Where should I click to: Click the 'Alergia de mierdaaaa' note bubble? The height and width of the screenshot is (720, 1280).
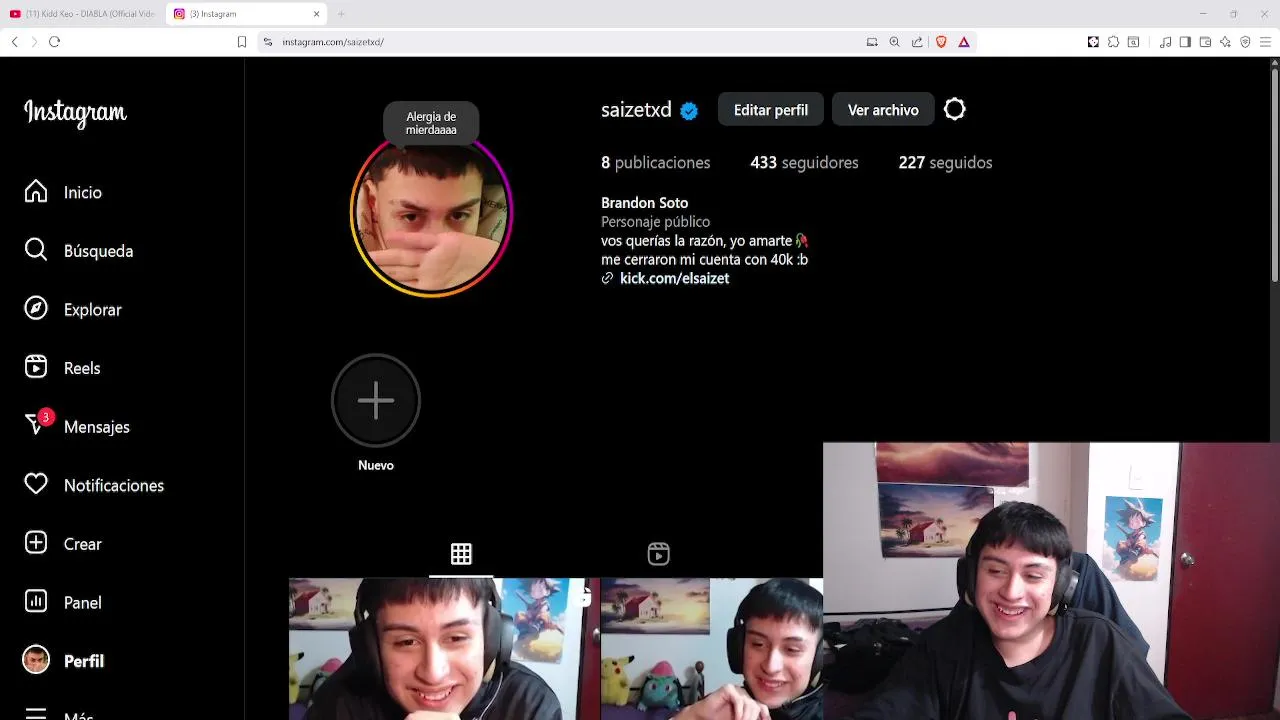[431, 123]
